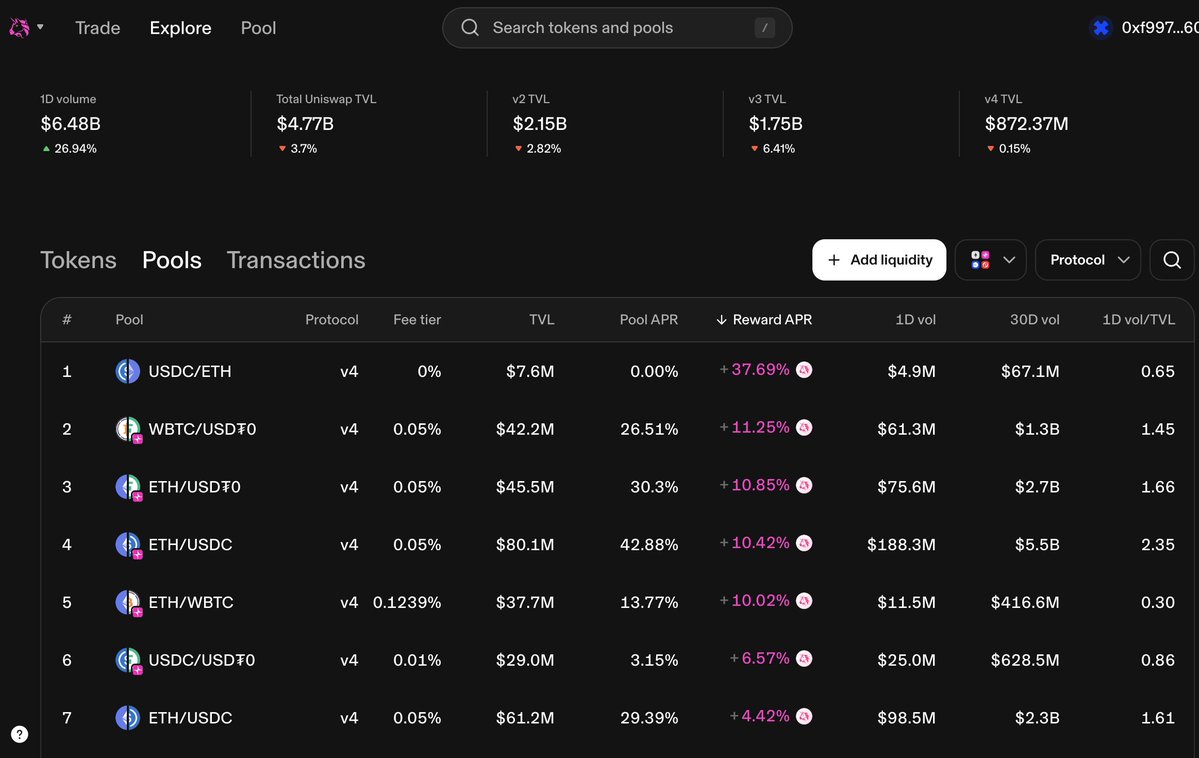Click the magnifier icon in the top search bar
The height and width of the screenshot is (758, 1199).
click(470, 28)
